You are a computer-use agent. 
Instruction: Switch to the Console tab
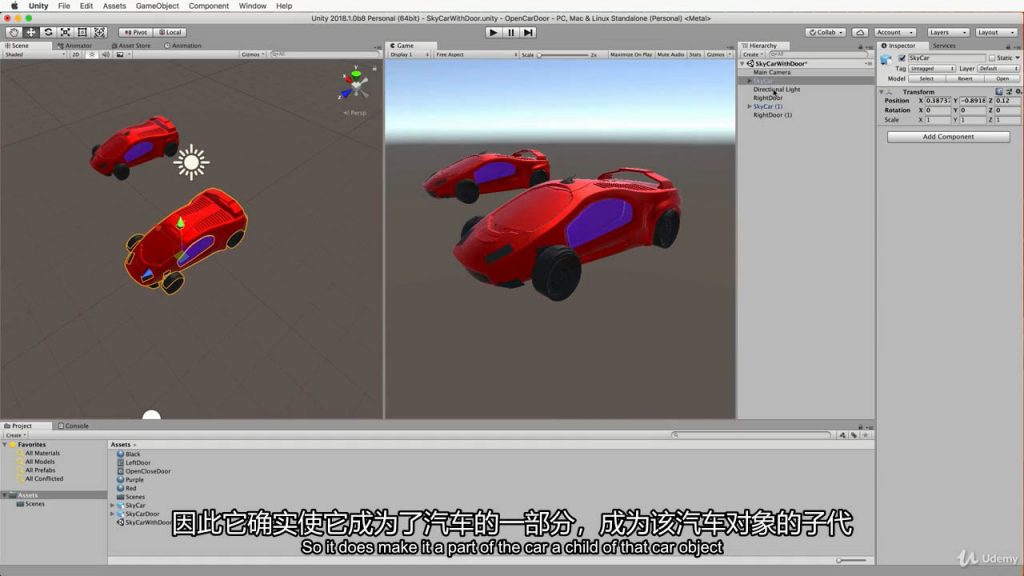73,426
